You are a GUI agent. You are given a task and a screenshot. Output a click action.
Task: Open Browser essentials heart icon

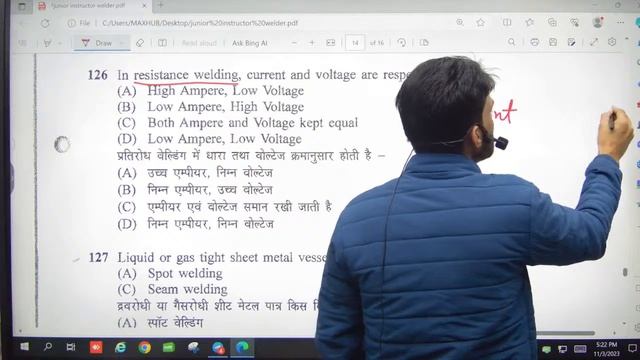(575, 22)
